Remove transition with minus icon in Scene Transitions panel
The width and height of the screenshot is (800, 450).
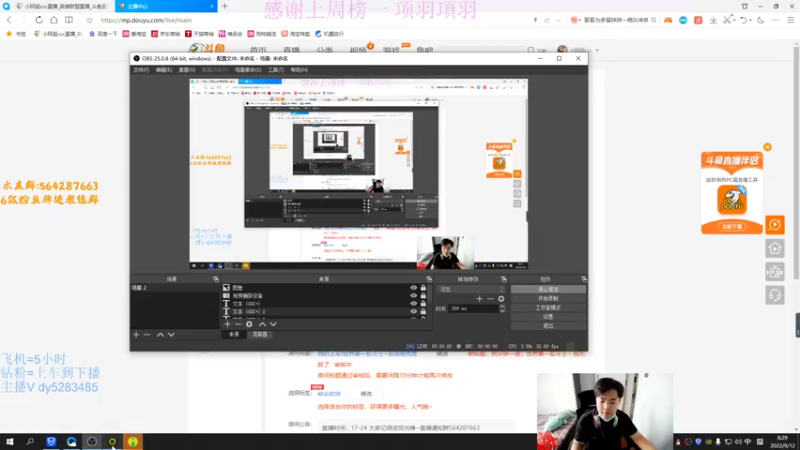[x=490, y=299]
